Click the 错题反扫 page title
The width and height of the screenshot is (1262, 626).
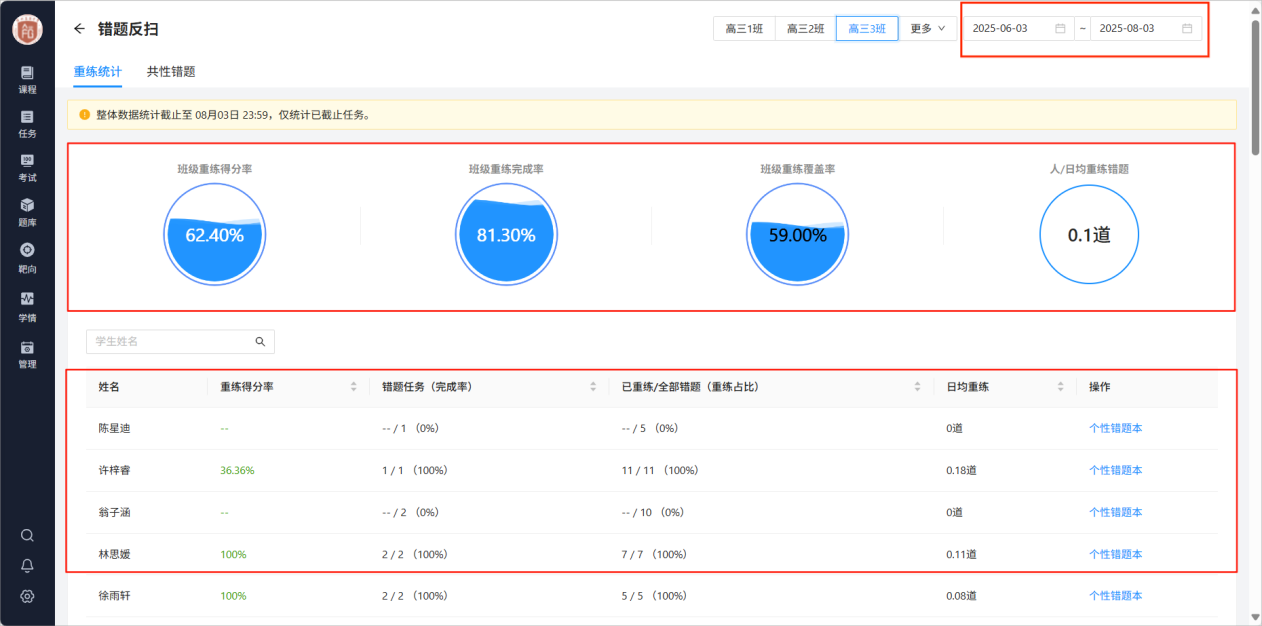pyautogui.click(x=128, y=29)
